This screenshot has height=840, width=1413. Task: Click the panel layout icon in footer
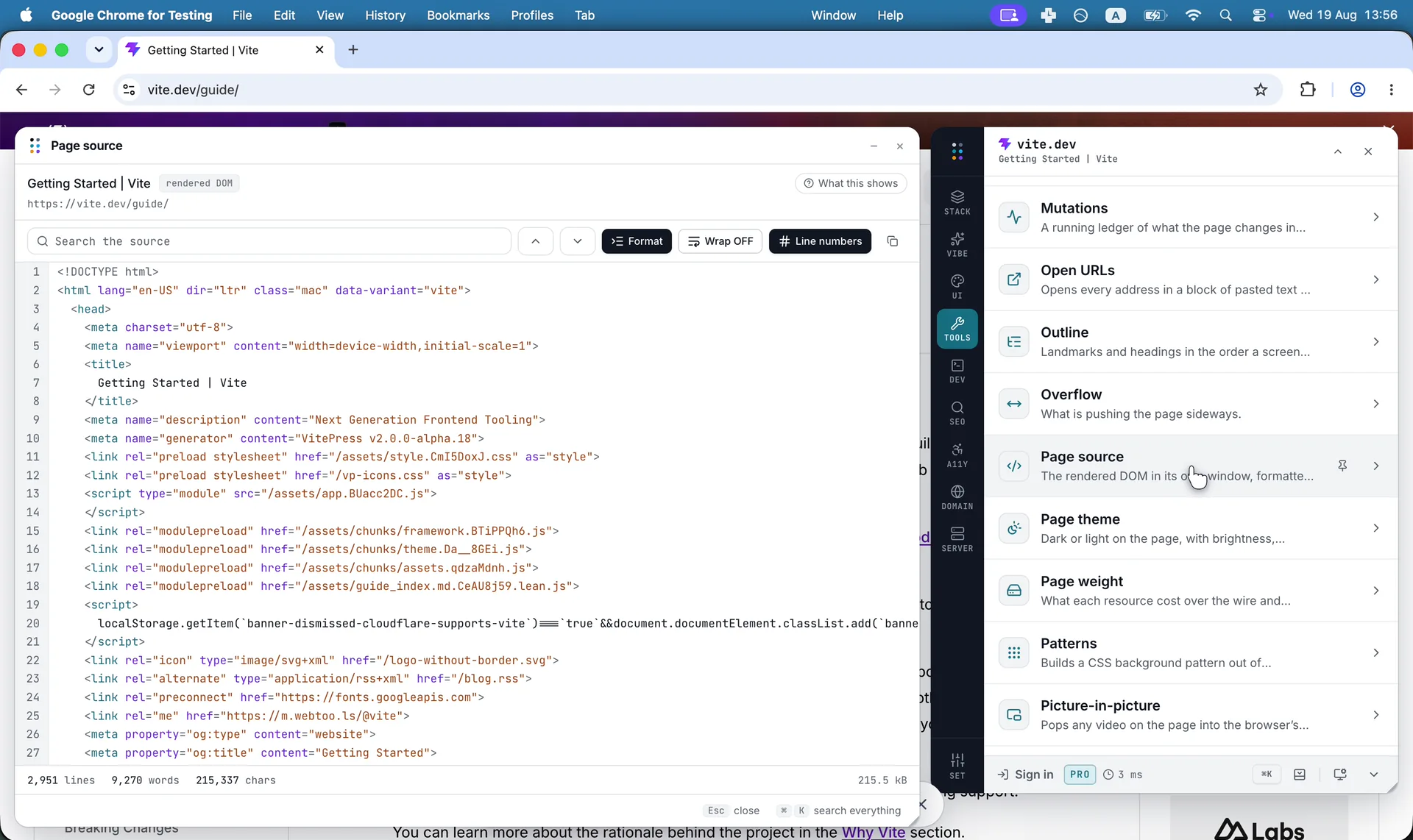1300,775
